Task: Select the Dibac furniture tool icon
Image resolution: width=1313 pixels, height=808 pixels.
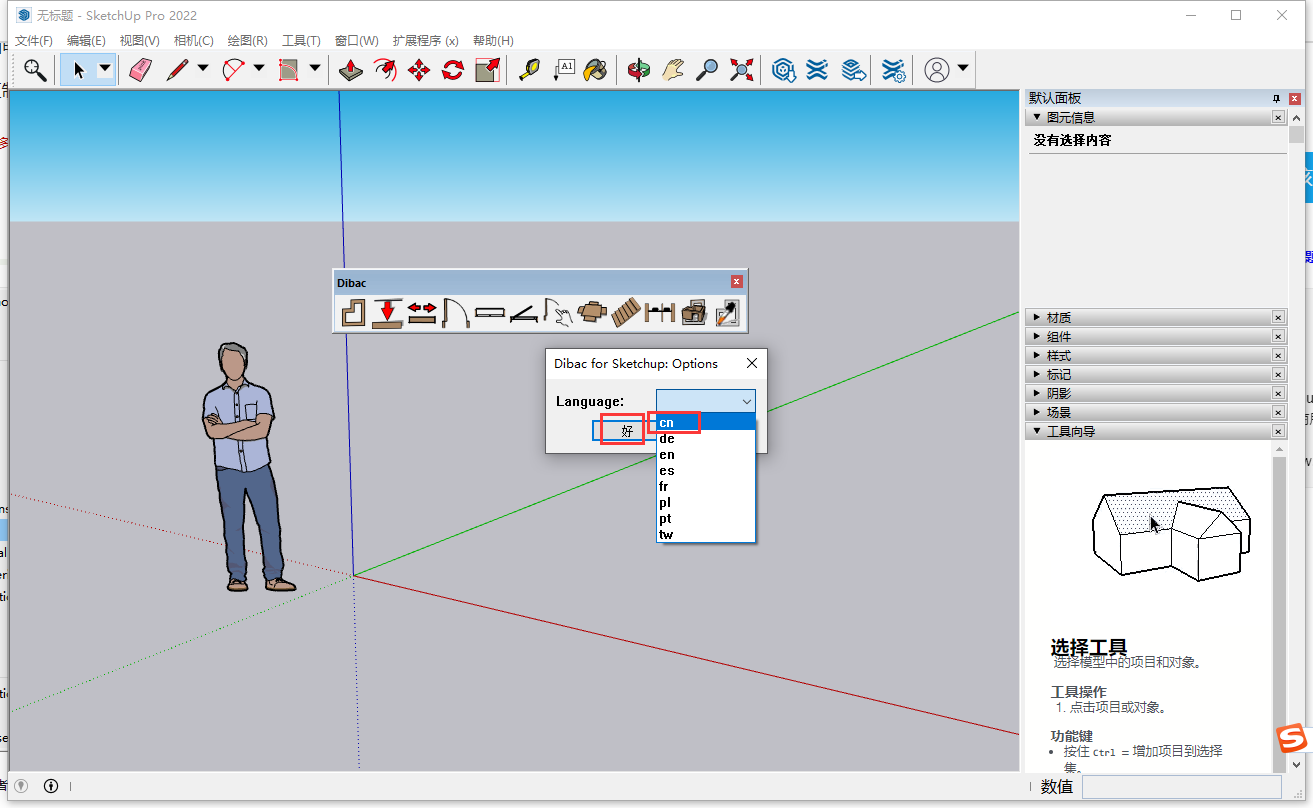Action: 592,314
